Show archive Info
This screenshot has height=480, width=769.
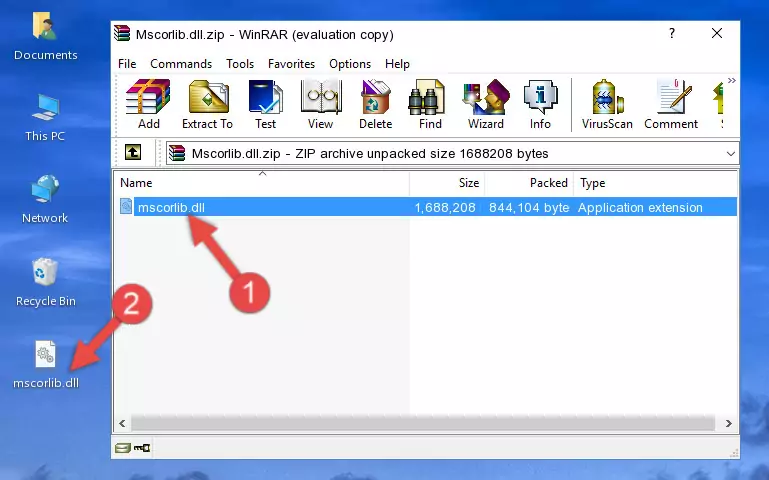540,104
